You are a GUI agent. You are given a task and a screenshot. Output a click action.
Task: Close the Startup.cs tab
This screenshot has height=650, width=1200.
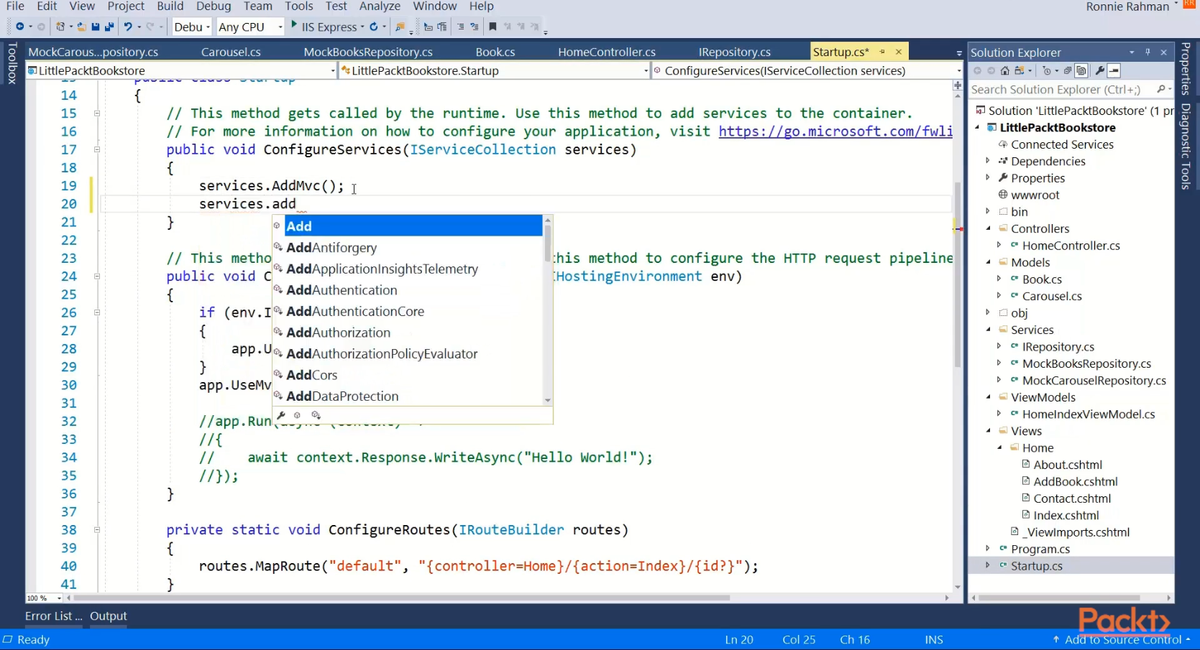click(x=898, y=52)
